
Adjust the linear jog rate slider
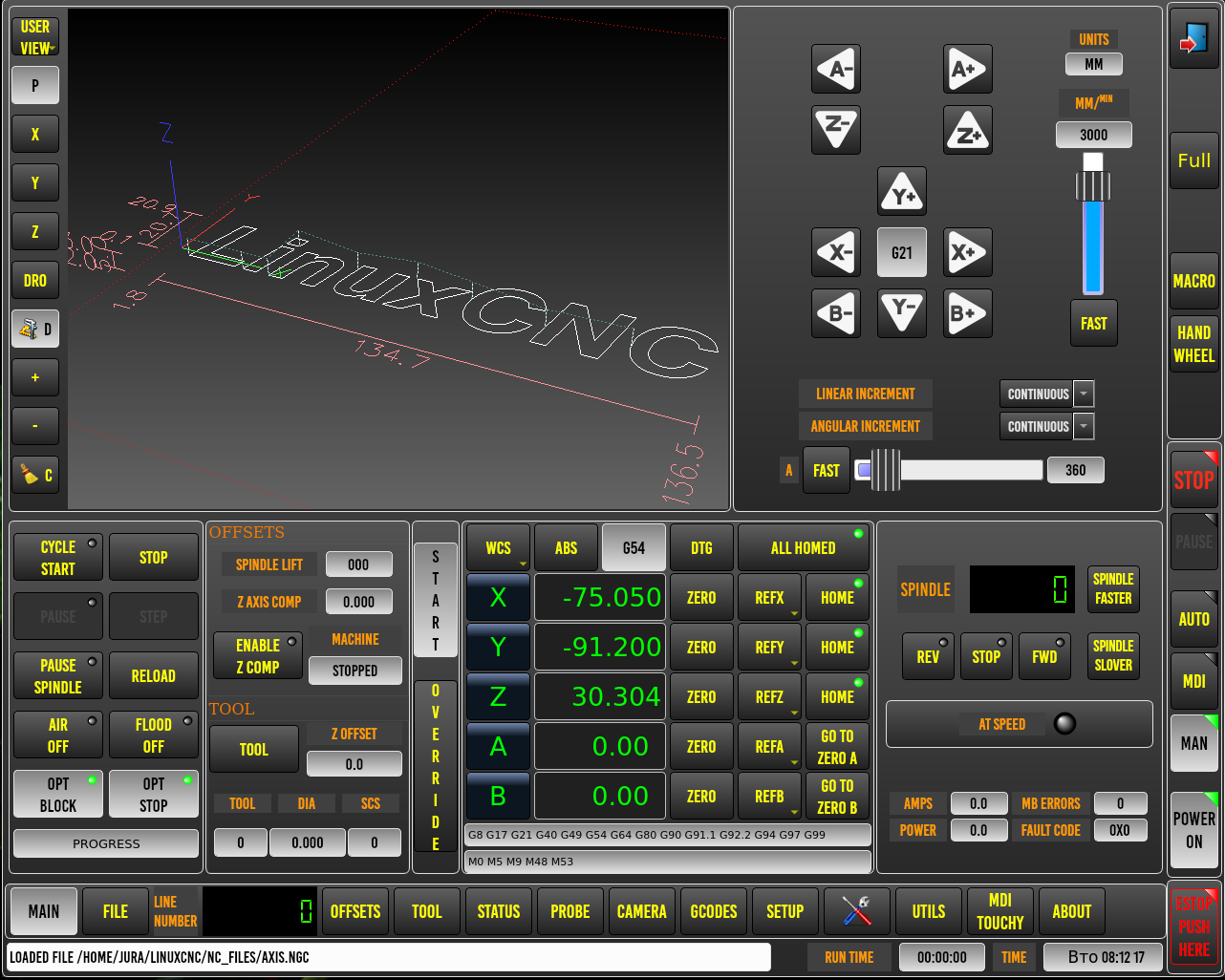pyautogui.click(x=1093, y=225)
